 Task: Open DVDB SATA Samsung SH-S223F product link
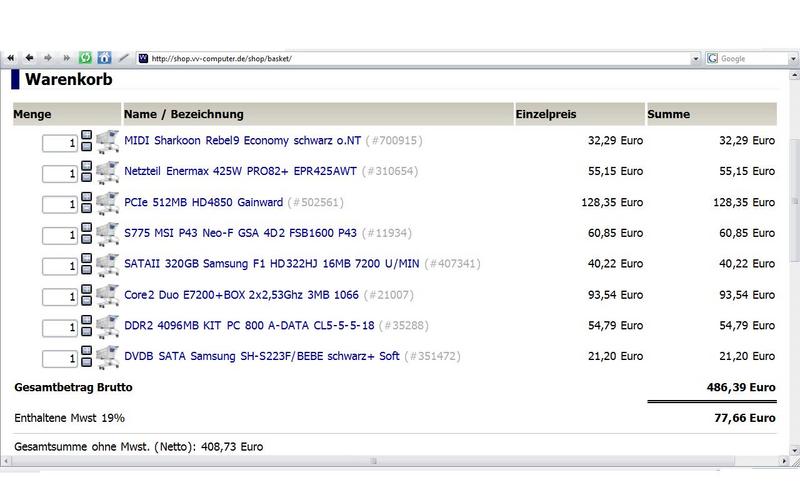point(262,356)
